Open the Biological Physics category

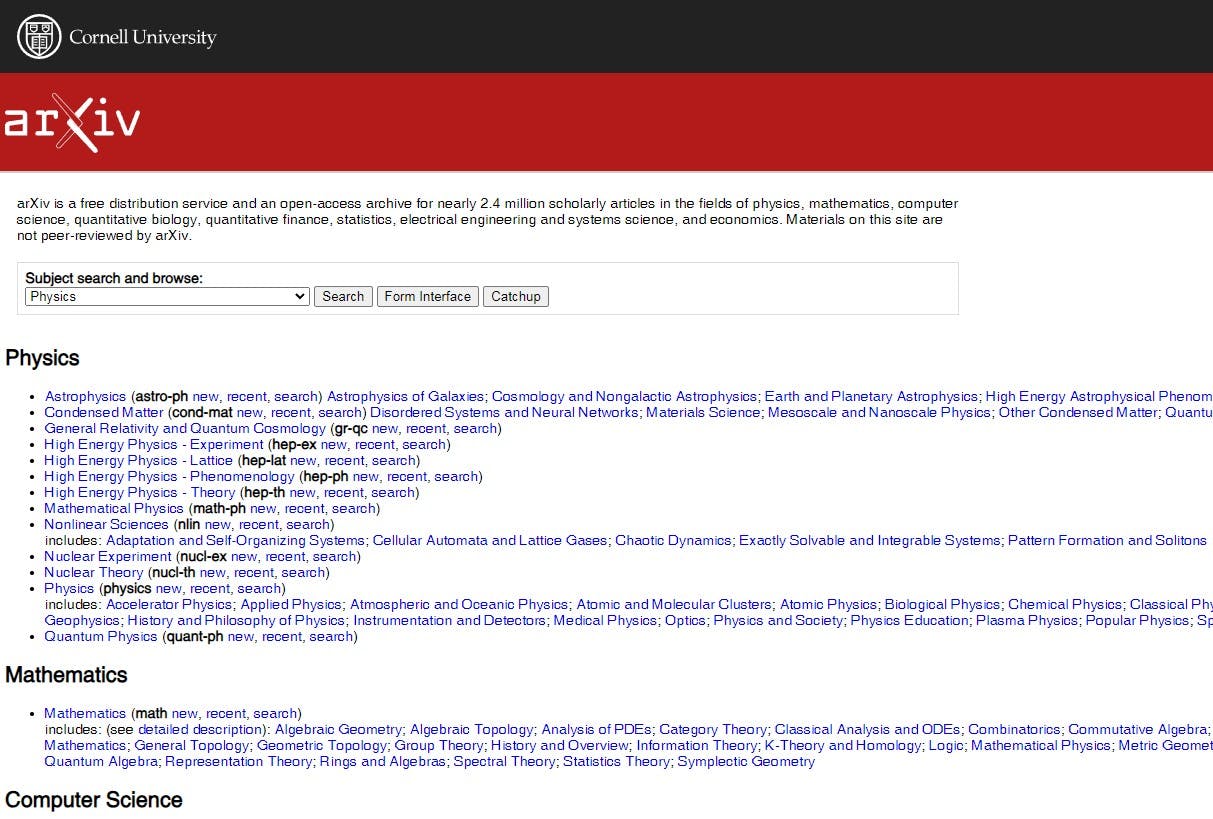tap(942, 605)
